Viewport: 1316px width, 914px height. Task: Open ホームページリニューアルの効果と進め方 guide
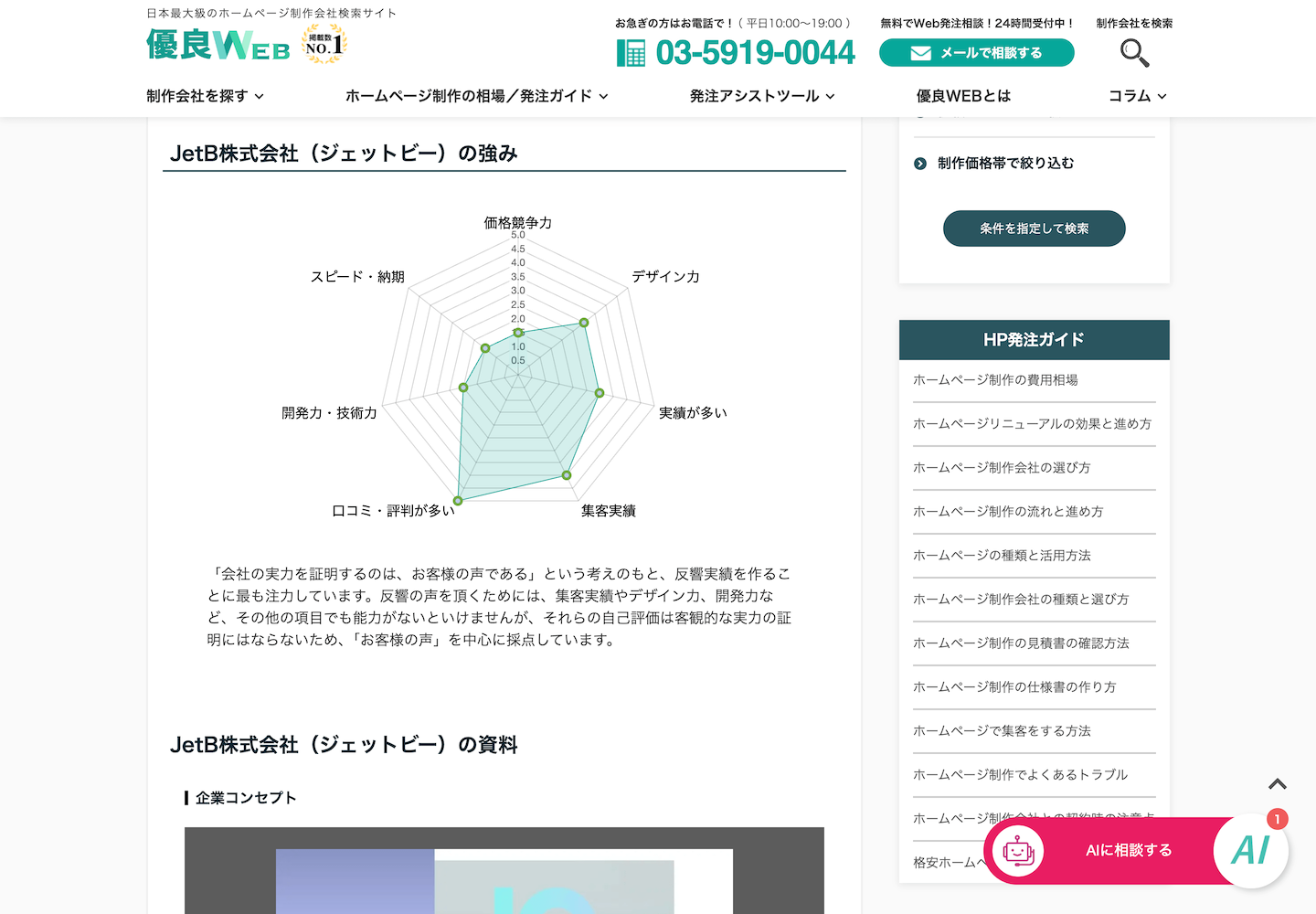[1033, 424]
